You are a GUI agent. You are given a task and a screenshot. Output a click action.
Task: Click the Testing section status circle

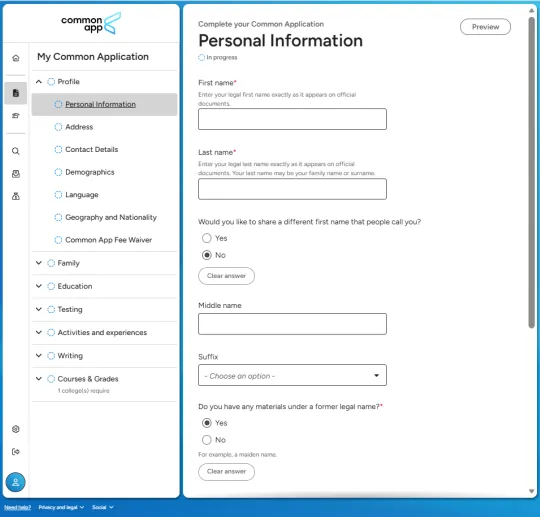click(x=51, y=309)
